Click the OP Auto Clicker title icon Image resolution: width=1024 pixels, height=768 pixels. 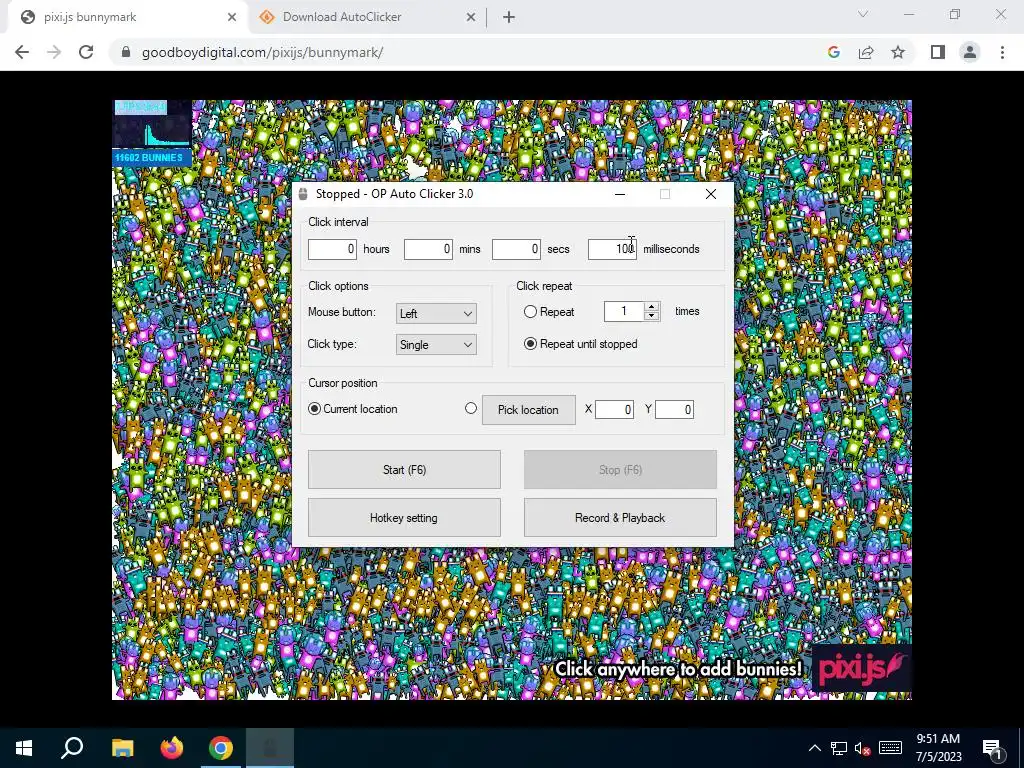[302, 194]
